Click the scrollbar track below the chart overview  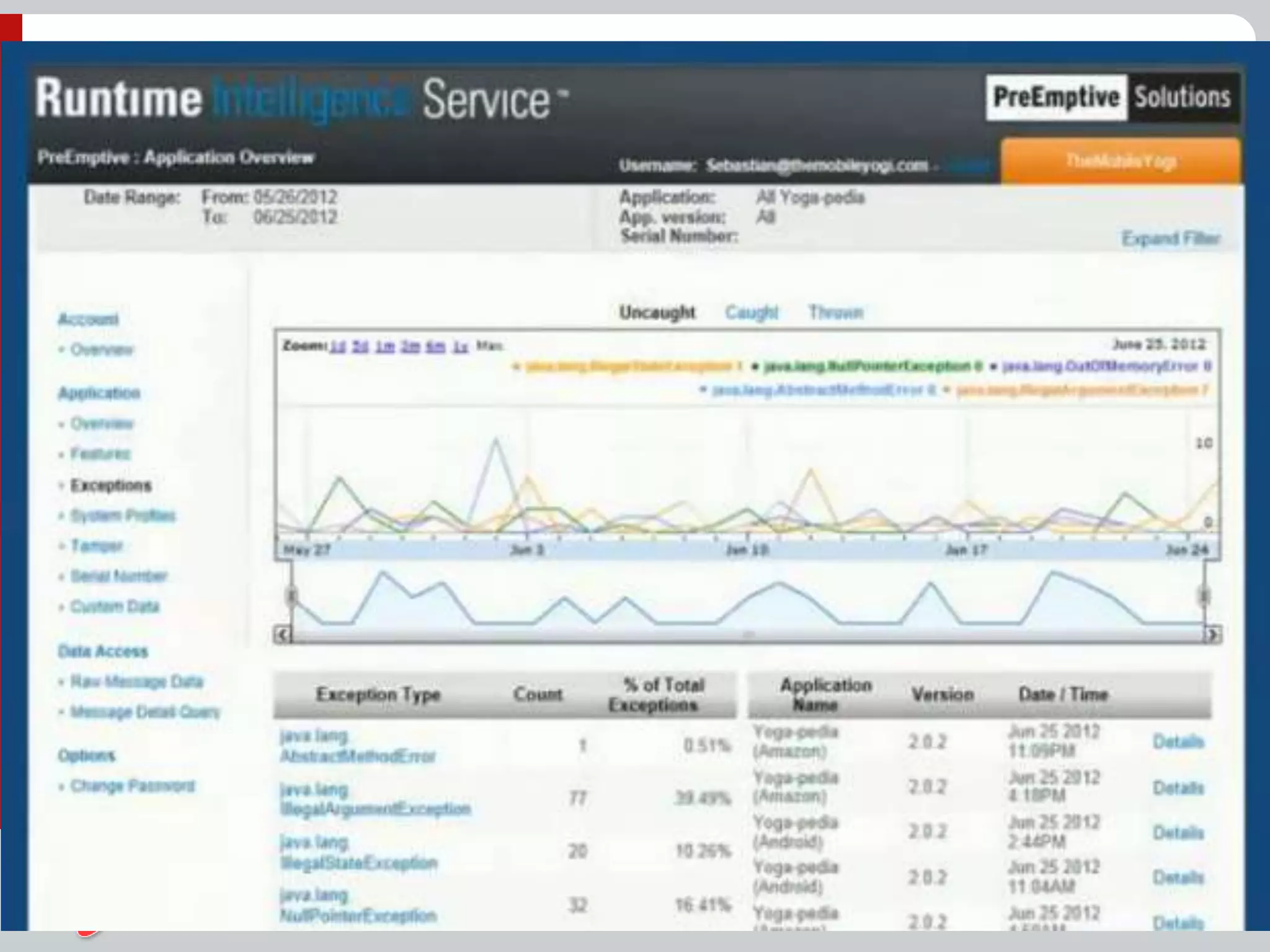point(747,635)
